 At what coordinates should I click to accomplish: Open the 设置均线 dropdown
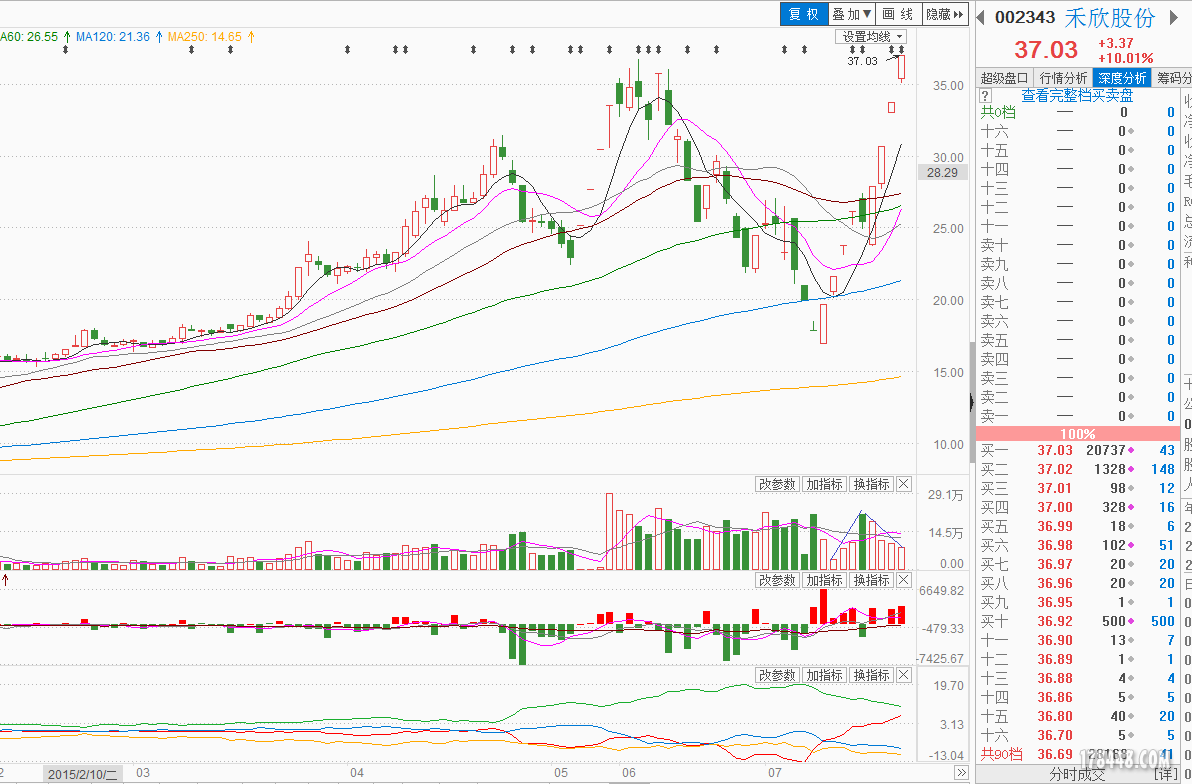pyautogui.click(x=871, y=37)
